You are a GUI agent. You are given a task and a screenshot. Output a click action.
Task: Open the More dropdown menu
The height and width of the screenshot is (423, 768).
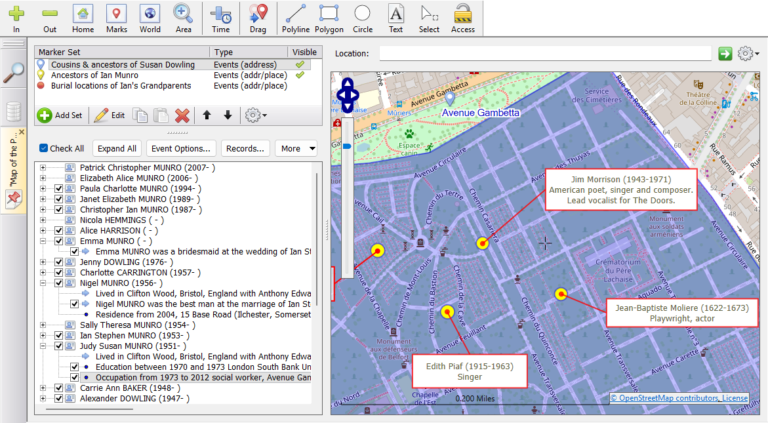pyautogui.click(x=297, y=148)
